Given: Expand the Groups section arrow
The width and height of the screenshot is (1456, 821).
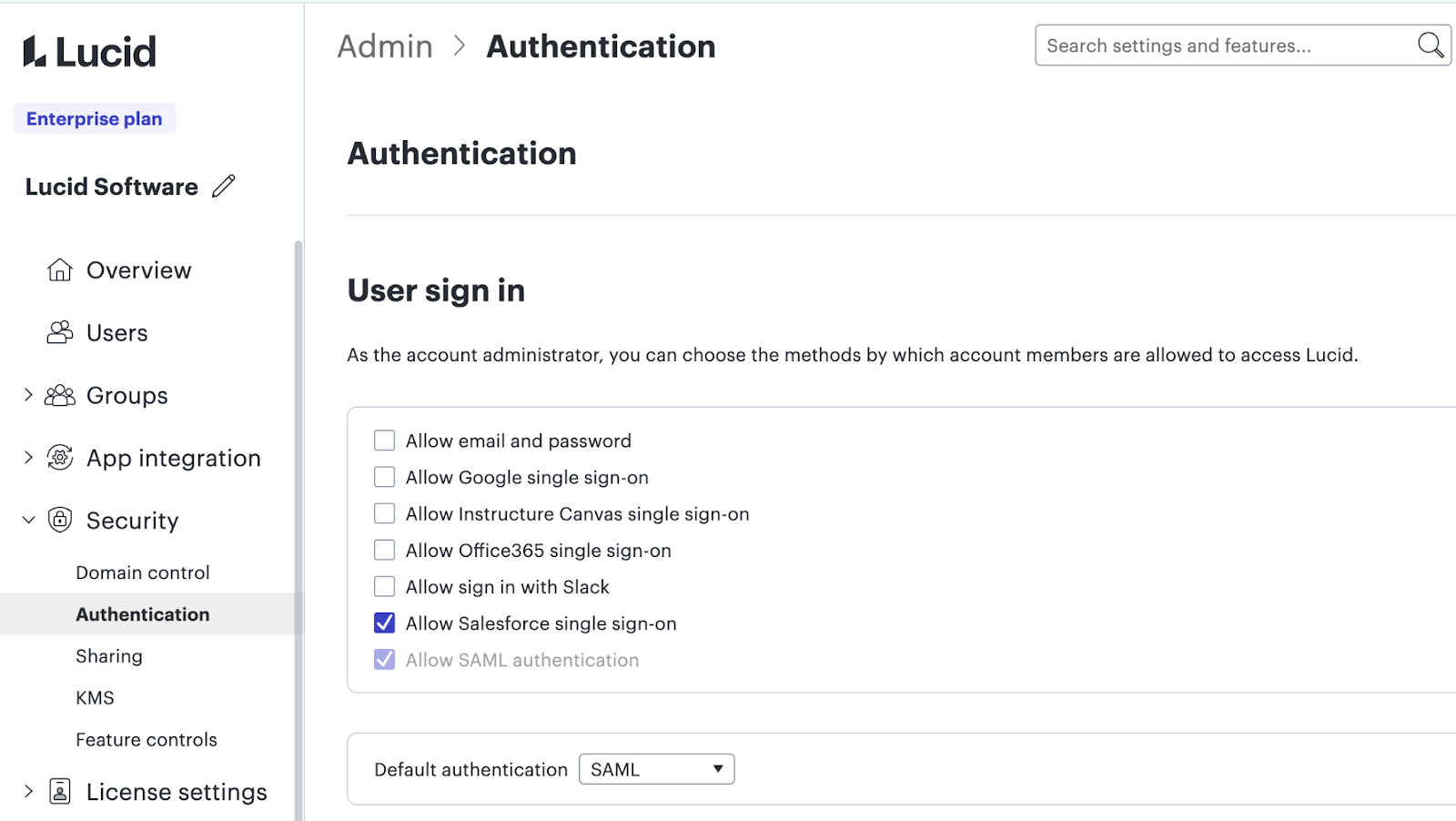Looking at the screenshot, I should point(28,395).
